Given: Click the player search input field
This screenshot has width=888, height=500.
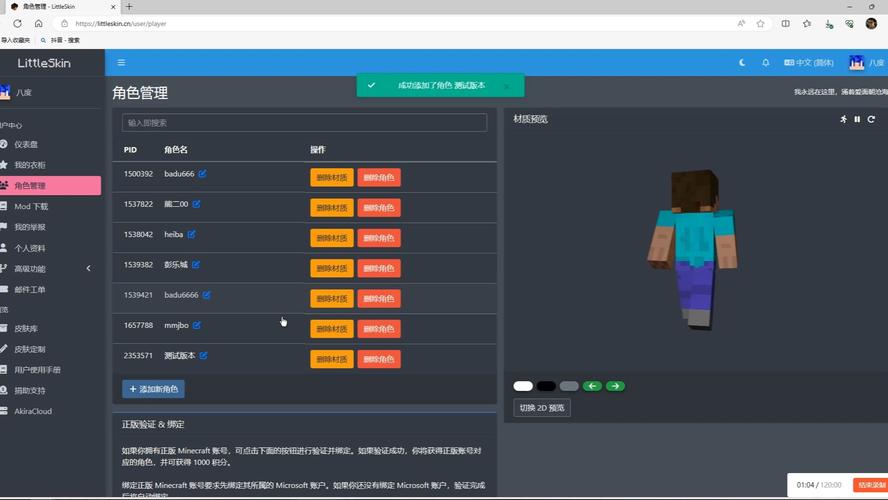Looking at the screenshot, I should point(304,122).
